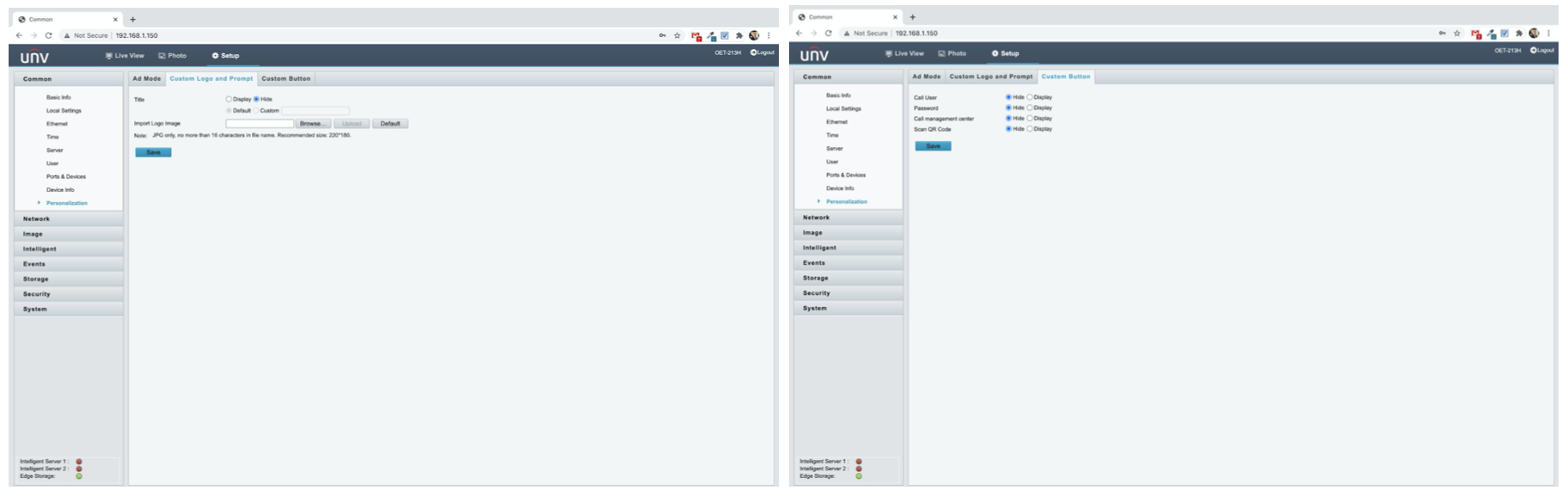This screenshot has height=497, width=1568.
Task: Expand the Image section in the left window sidebar
Action: 69,234
